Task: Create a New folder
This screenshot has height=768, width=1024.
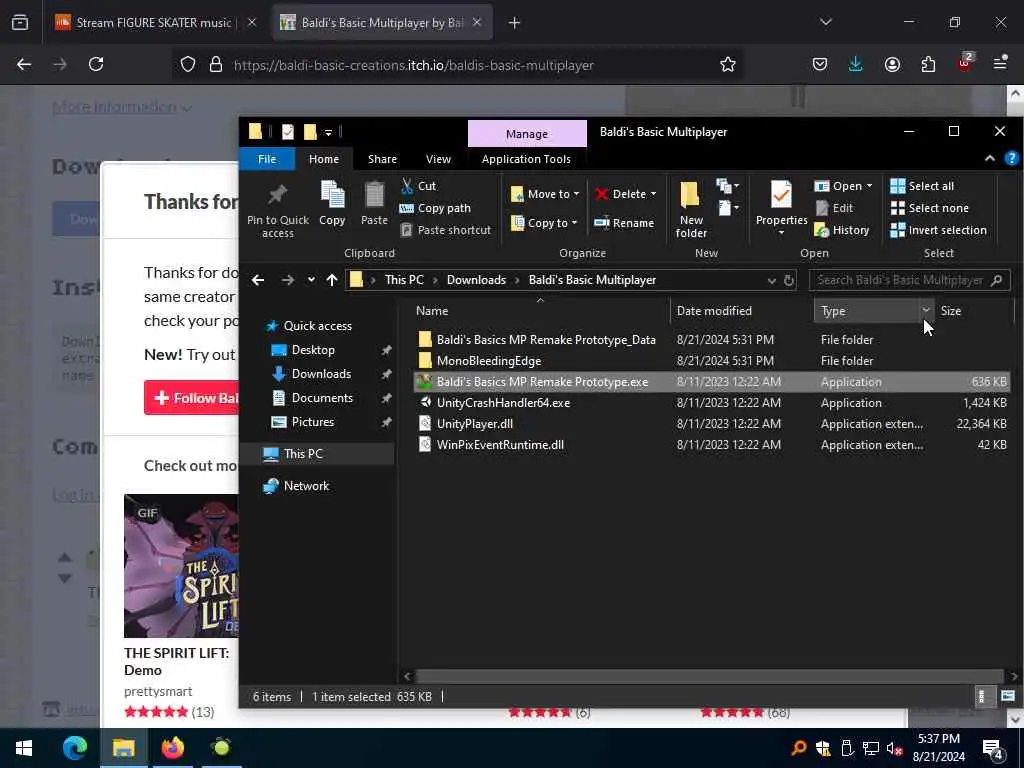Action: click(x=691, y=210)
